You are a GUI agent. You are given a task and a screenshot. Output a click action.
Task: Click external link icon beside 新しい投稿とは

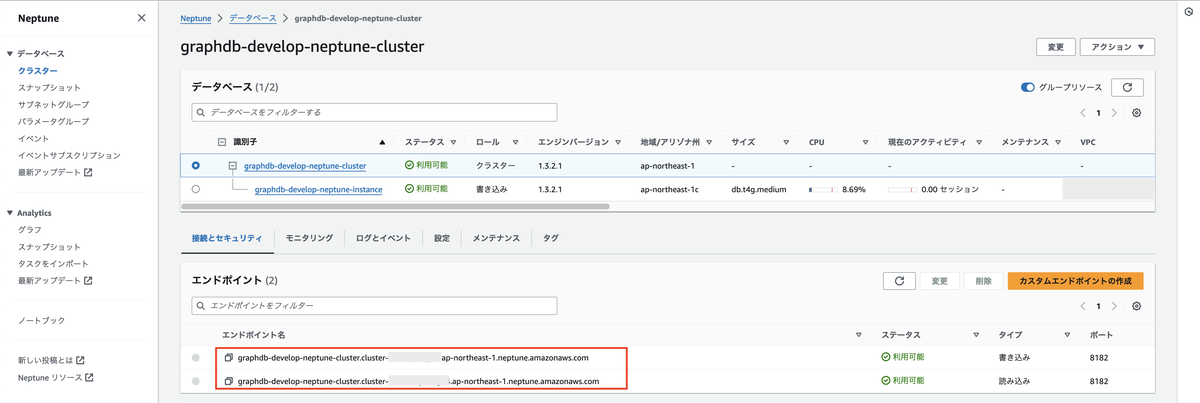(x=80, y=360)
